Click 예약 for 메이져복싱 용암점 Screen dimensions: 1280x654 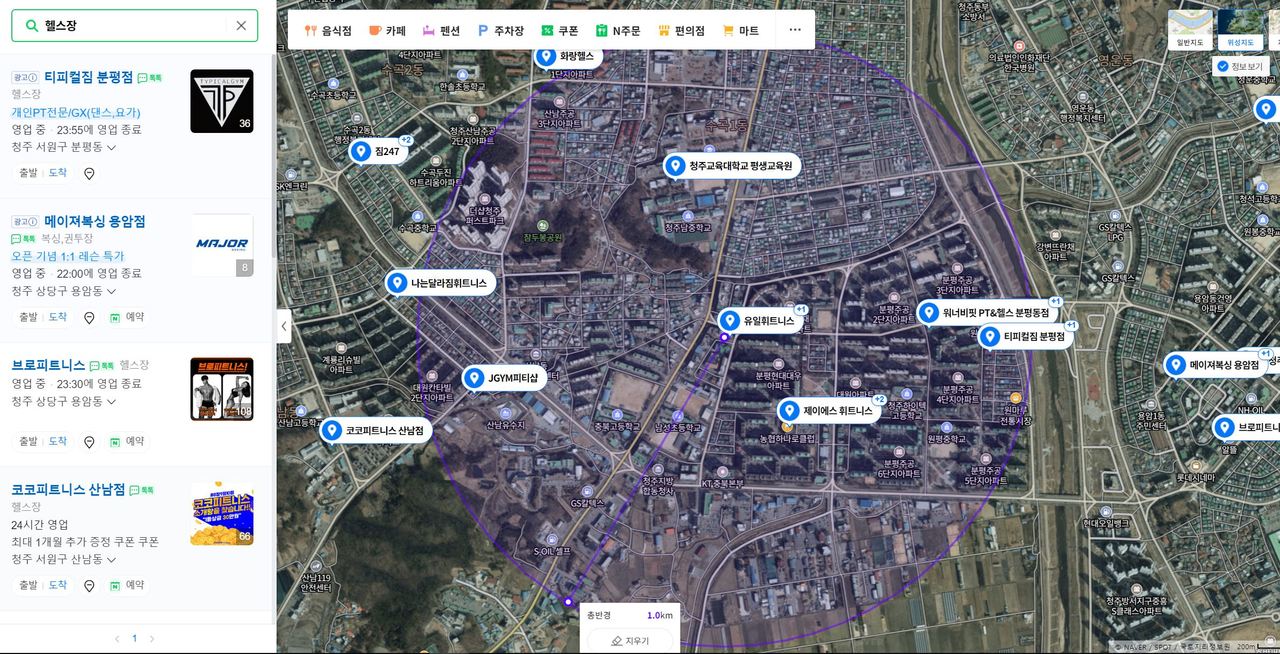127,317
